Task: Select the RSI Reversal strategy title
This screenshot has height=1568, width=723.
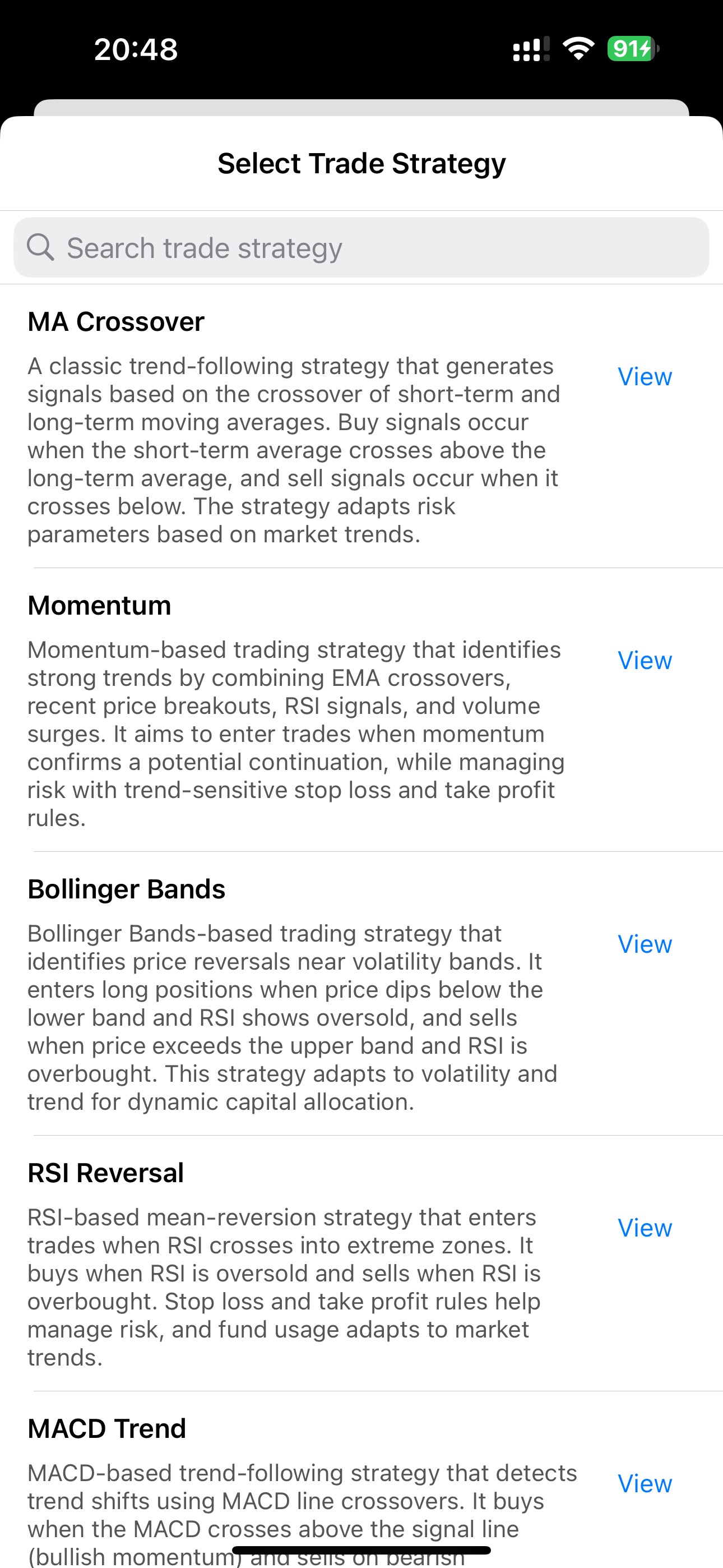Action: pyautogui.click(x=106, y=1172)
